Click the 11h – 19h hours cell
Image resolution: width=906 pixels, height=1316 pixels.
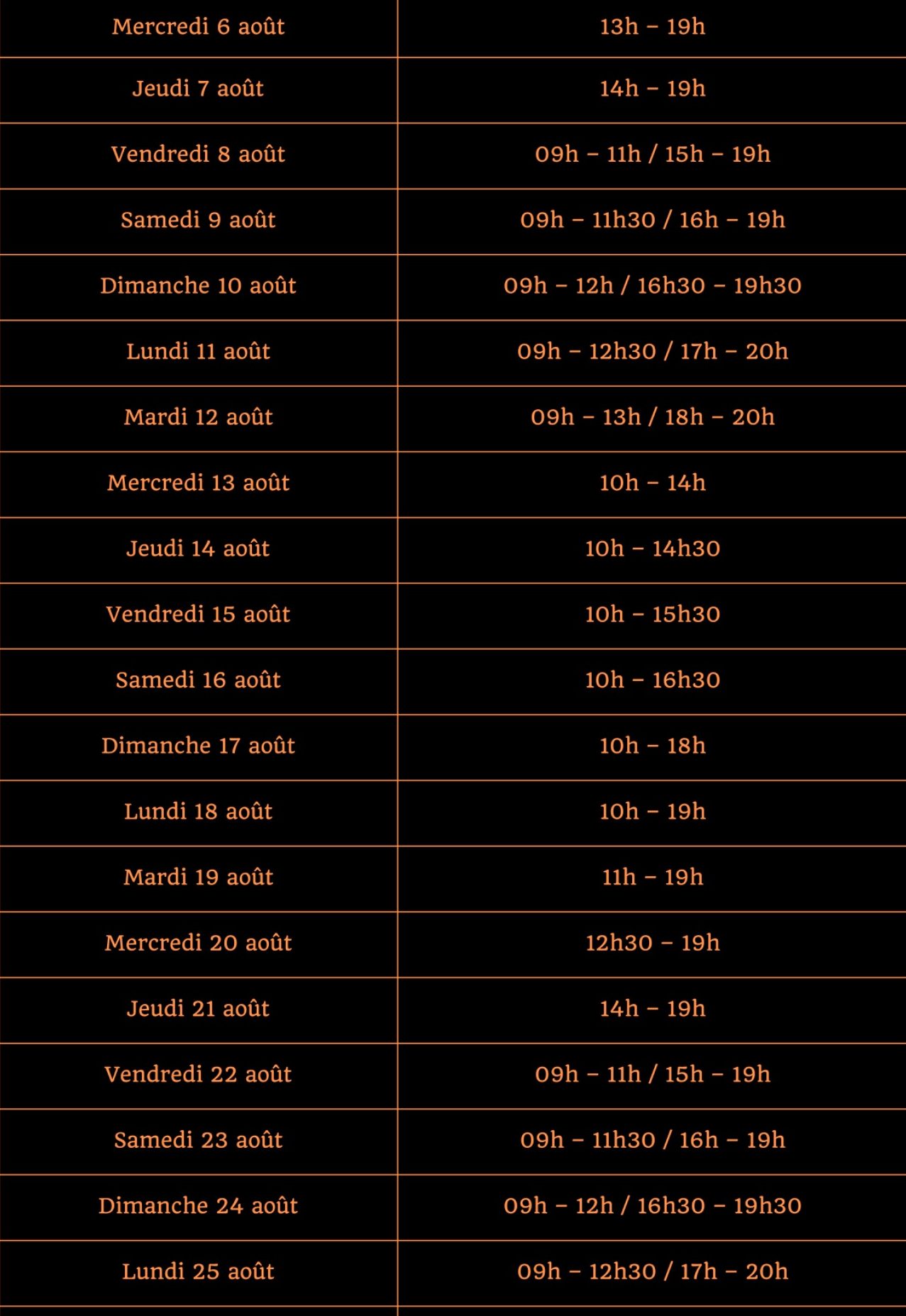[x=652, y=879]
